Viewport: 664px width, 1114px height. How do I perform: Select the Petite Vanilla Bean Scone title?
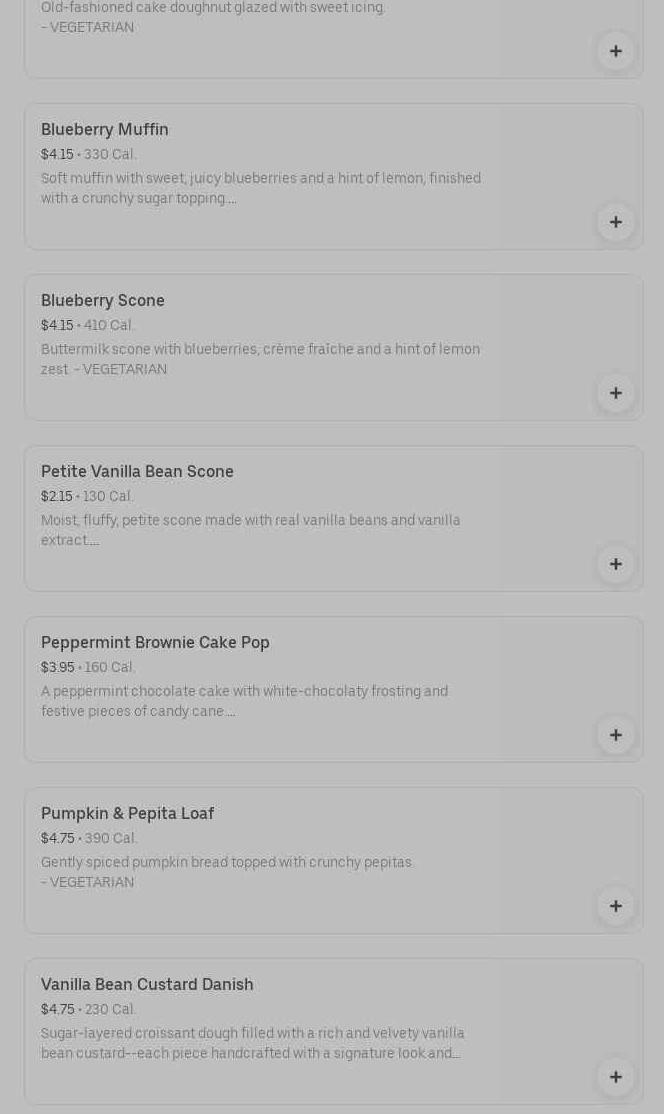137,472
